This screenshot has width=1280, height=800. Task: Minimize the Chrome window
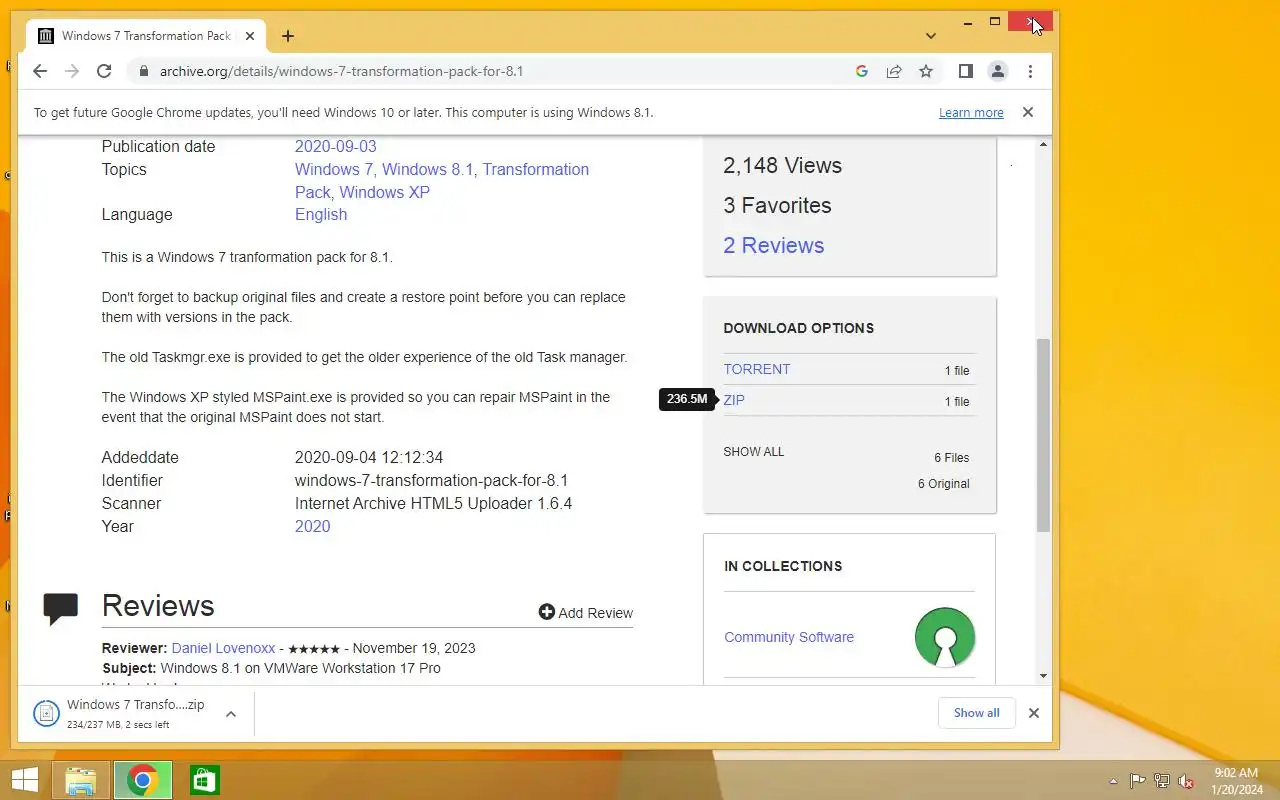pos(968,22)
